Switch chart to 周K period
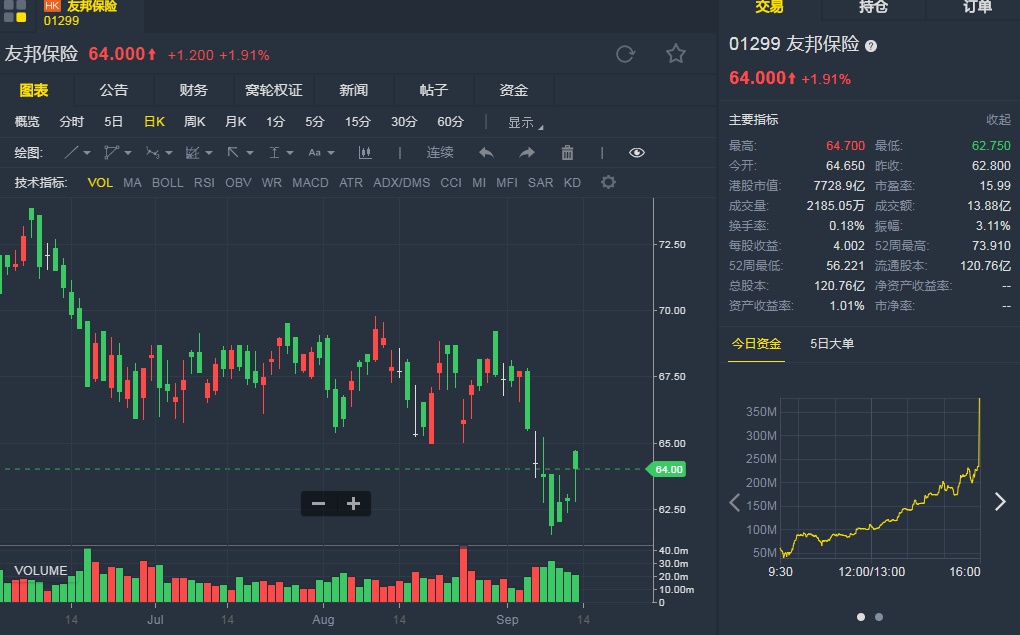1020x635 pixels. point(194,122)
